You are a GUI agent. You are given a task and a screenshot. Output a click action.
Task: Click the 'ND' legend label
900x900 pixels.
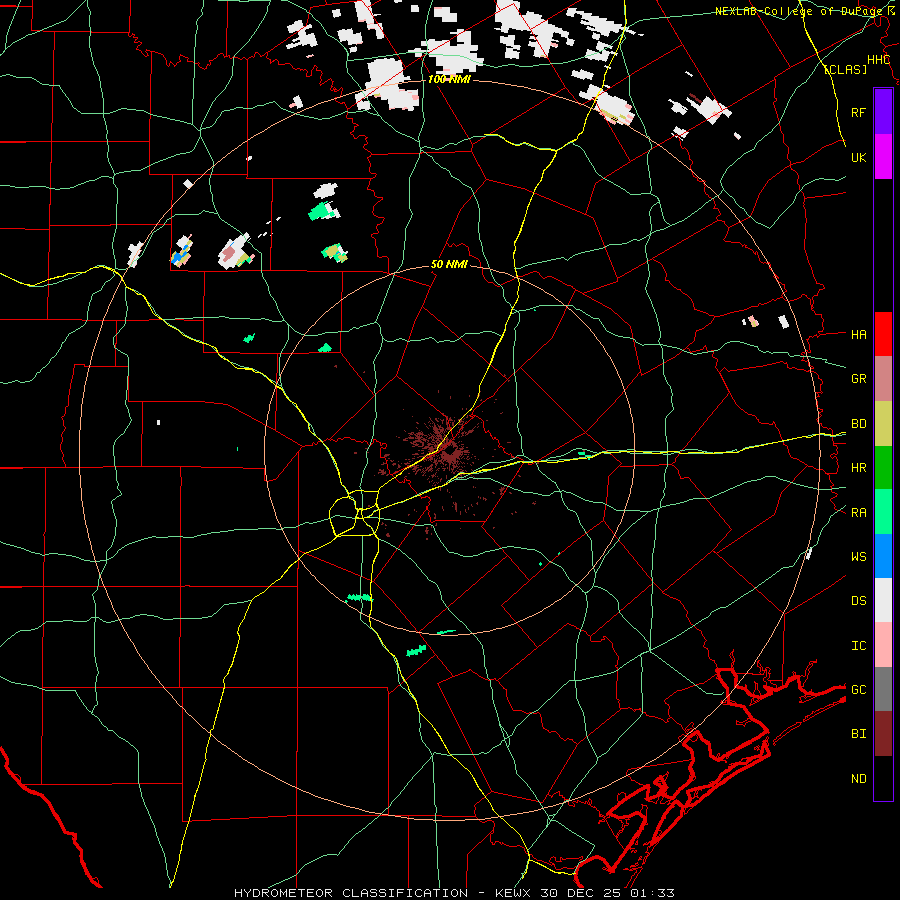[x=858, y=778]
